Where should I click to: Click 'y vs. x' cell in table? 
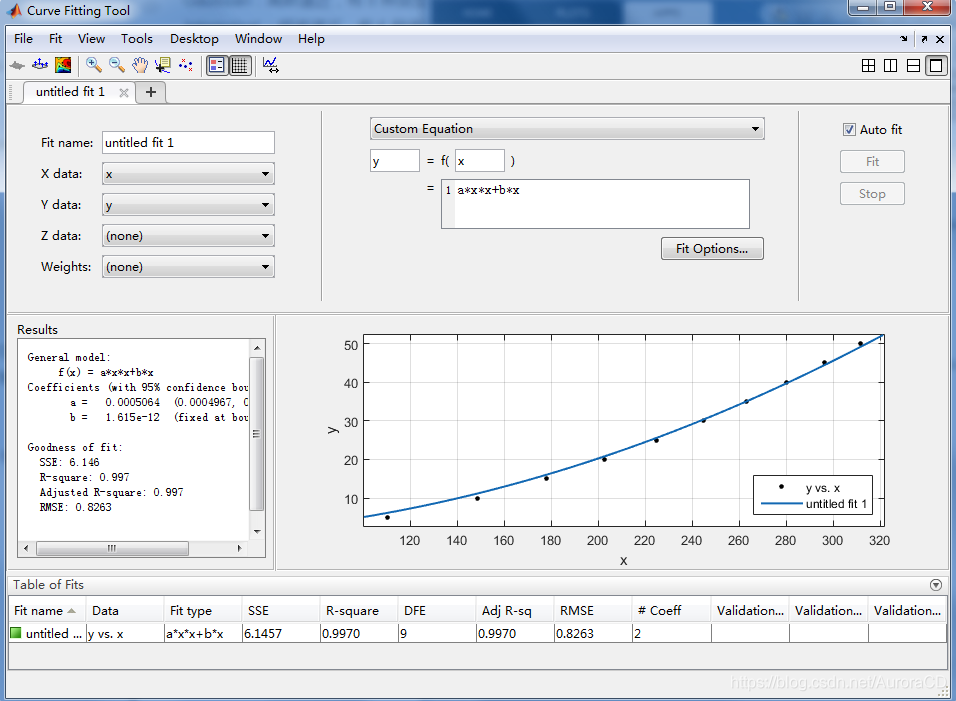[x=125, y=634]
